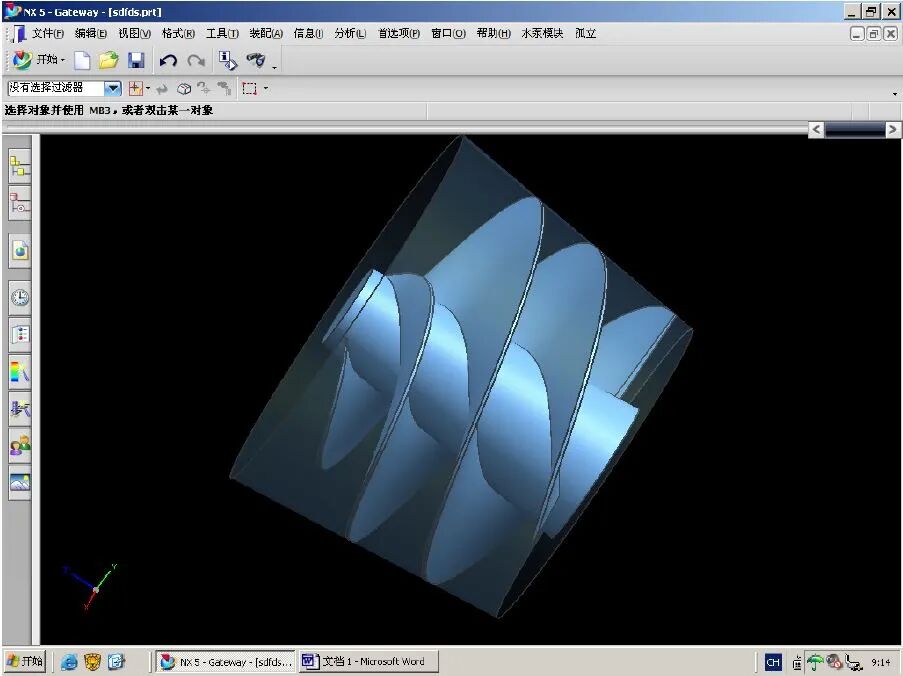This screenshot has height=676, width=903.
Task: Click the taskbar clock showing 9:14
Action: (881, 662)
